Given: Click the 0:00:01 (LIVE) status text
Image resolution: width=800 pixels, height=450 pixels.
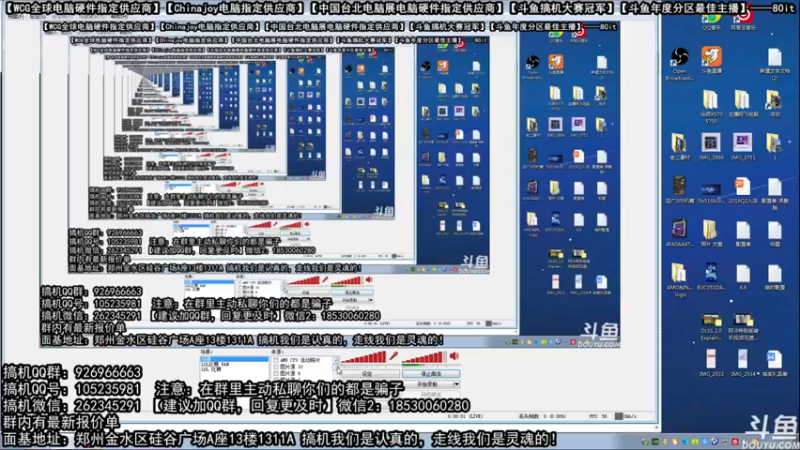Looking at the screenshot, I should click(465, 417).
